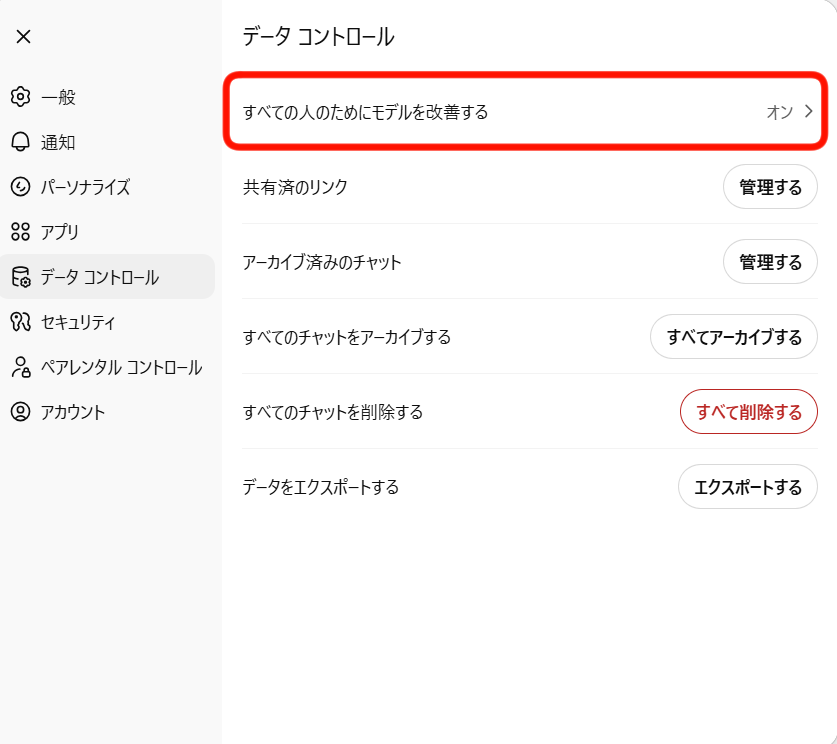The height and width of the screenshot is (744, 837).
Task: Open the すべての人のためにモデルを改善する setting
Action: (366, 112)
